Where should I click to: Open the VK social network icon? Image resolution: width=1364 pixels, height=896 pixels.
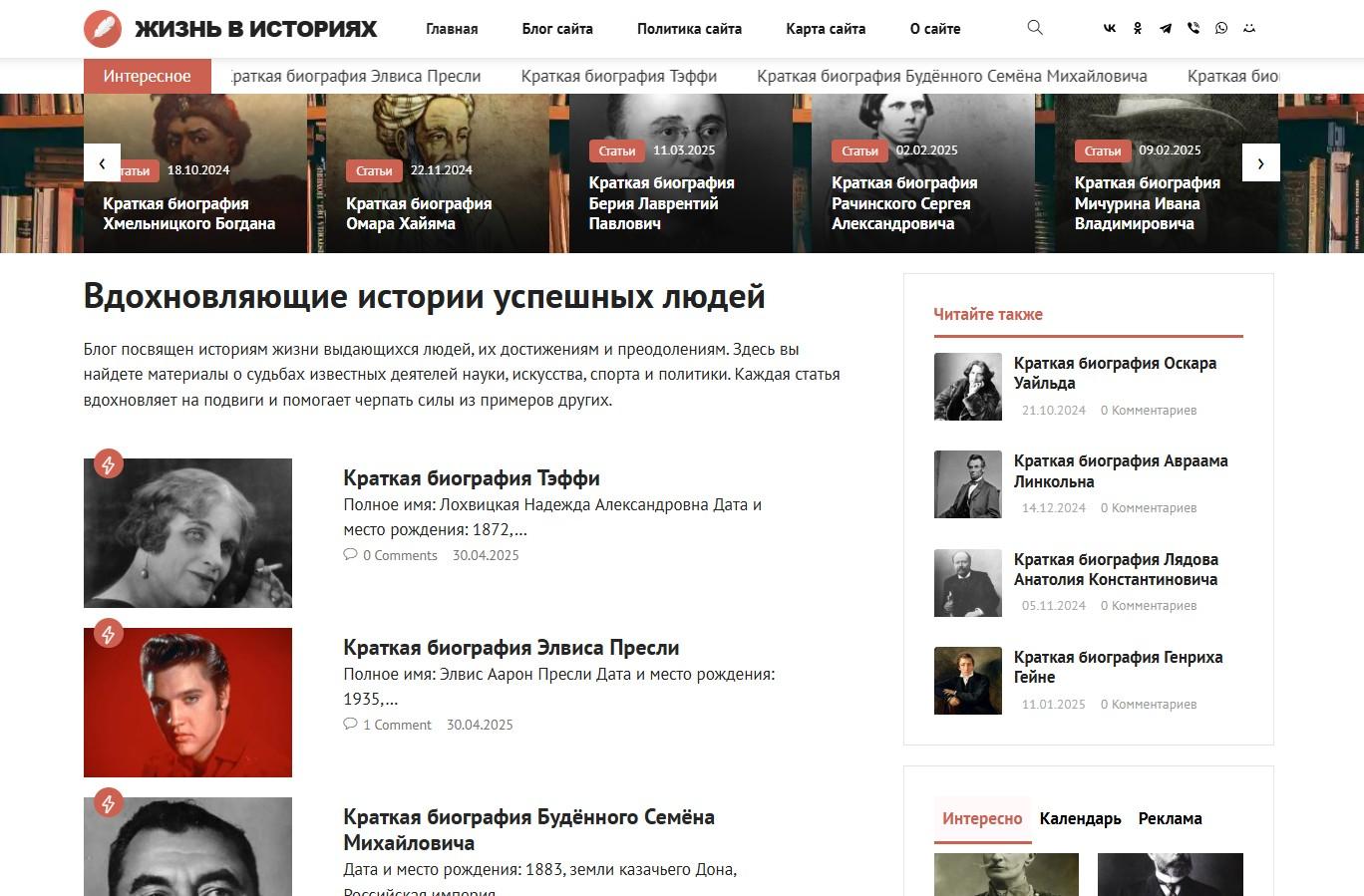point(1110,28)
